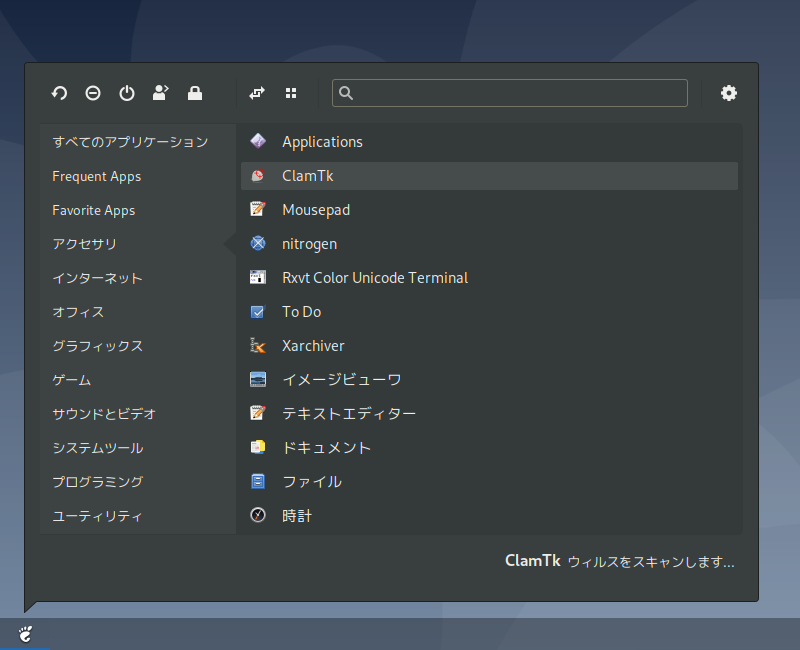Click the ファイル cabinet icon
800x650 pixels.
(258, 481)
